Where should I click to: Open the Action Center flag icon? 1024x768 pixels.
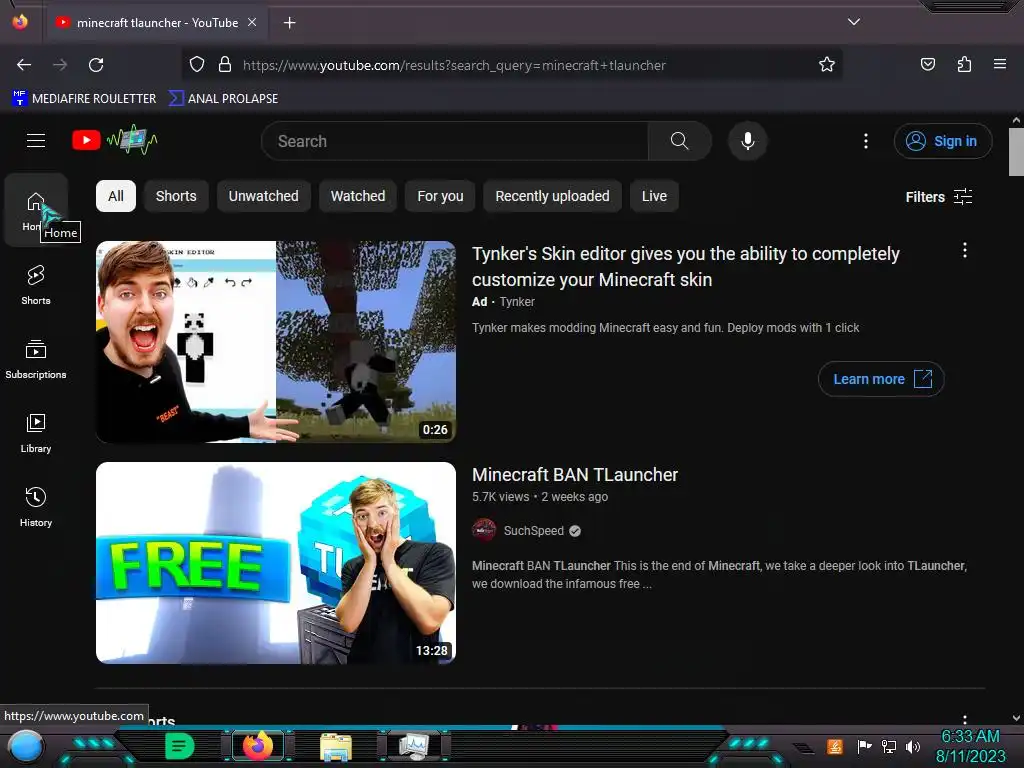tap(863, 746)
